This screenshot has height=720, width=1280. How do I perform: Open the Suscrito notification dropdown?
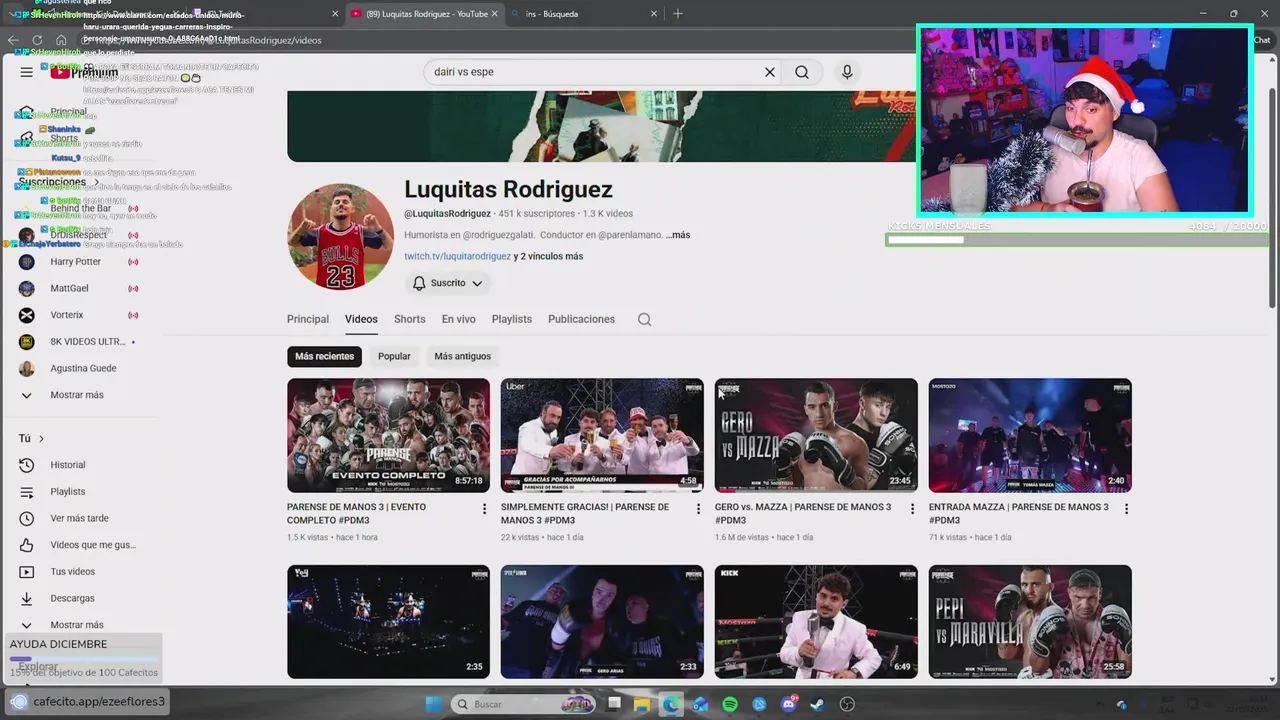pos(448,283)
